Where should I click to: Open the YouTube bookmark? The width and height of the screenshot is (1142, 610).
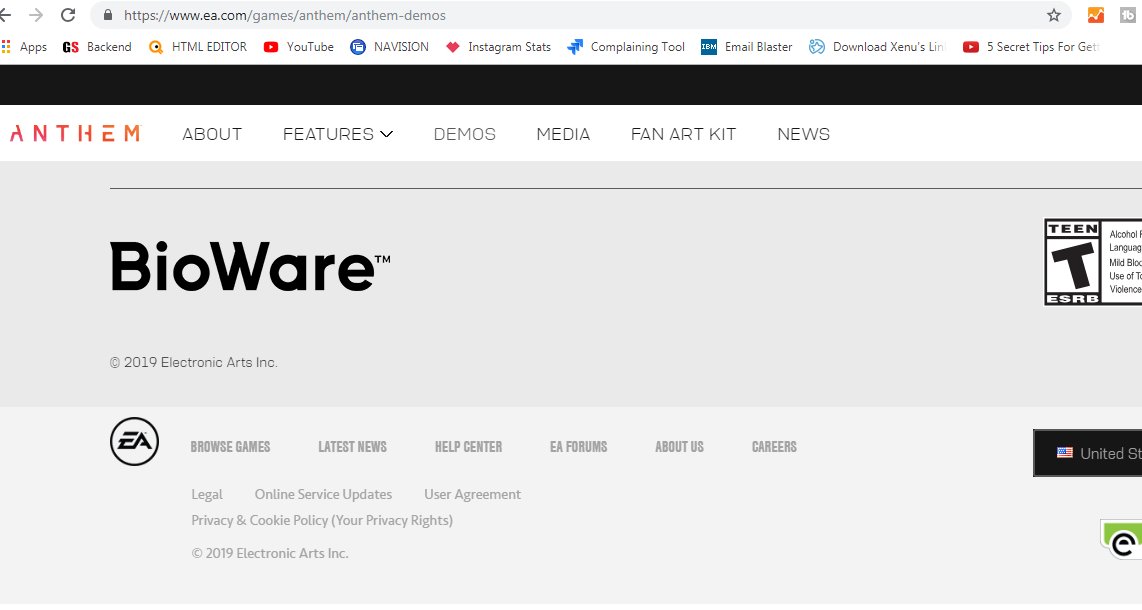pos(299,47)
